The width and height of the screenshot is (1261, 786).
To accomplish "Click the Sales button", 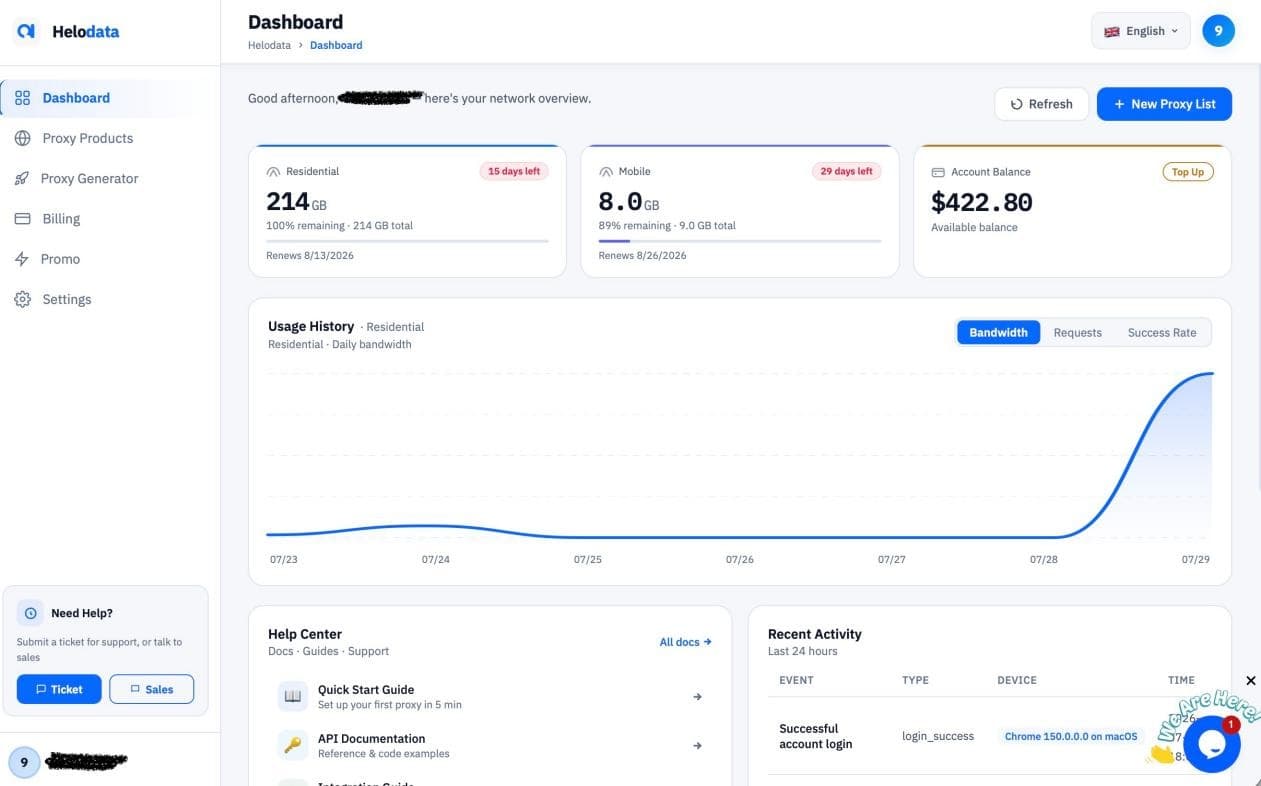I will pyautogui.click(x=152, y=689).
